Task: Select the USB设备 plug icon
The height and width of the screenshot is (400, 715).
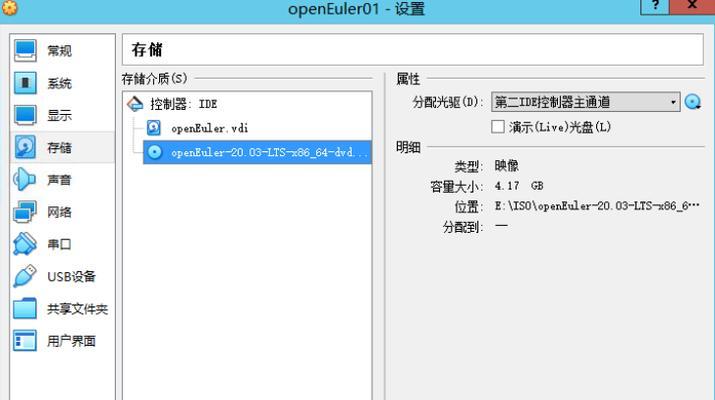Action: tap(25, 276)
